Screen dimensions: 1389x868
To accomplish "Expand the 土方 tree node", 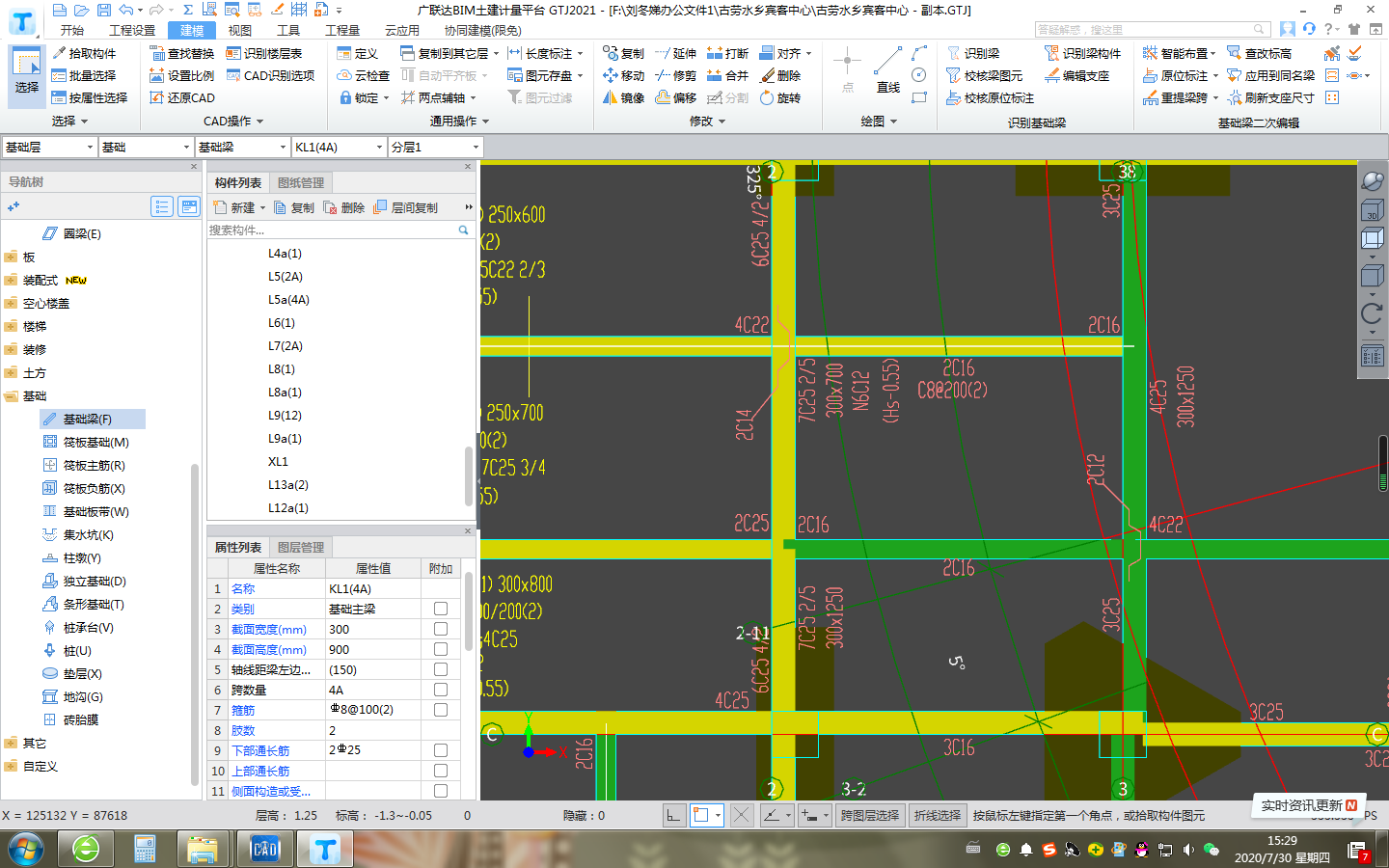I will click(x=11, y=372).
